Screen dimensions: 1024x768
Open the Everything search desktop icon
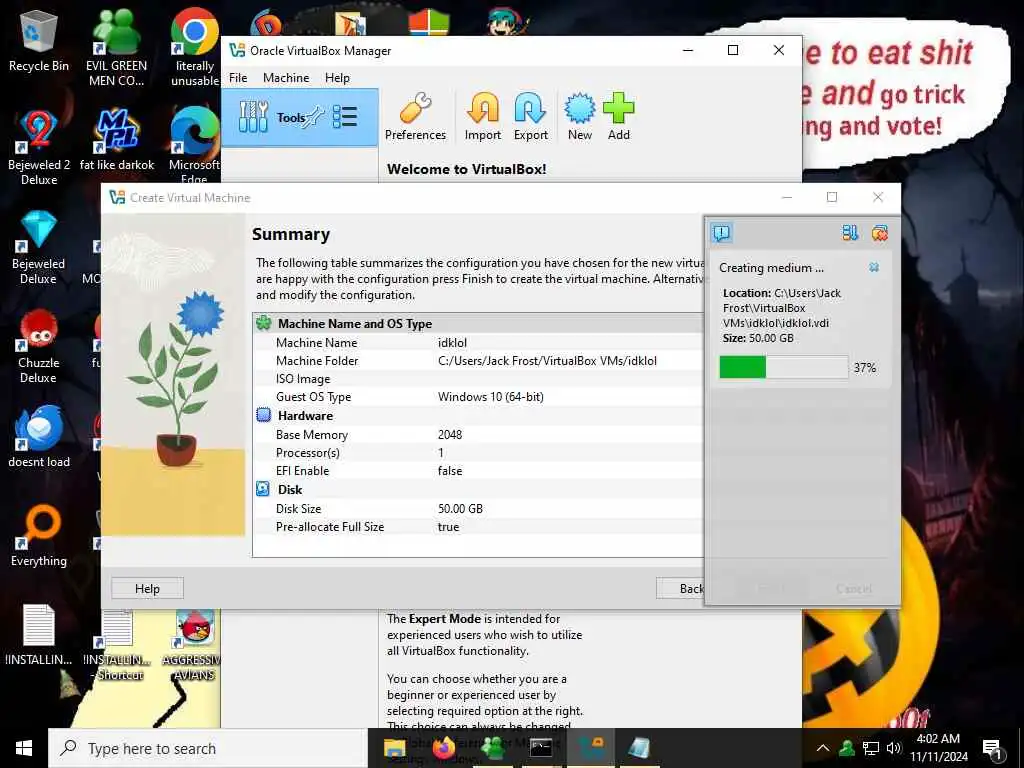39,536
